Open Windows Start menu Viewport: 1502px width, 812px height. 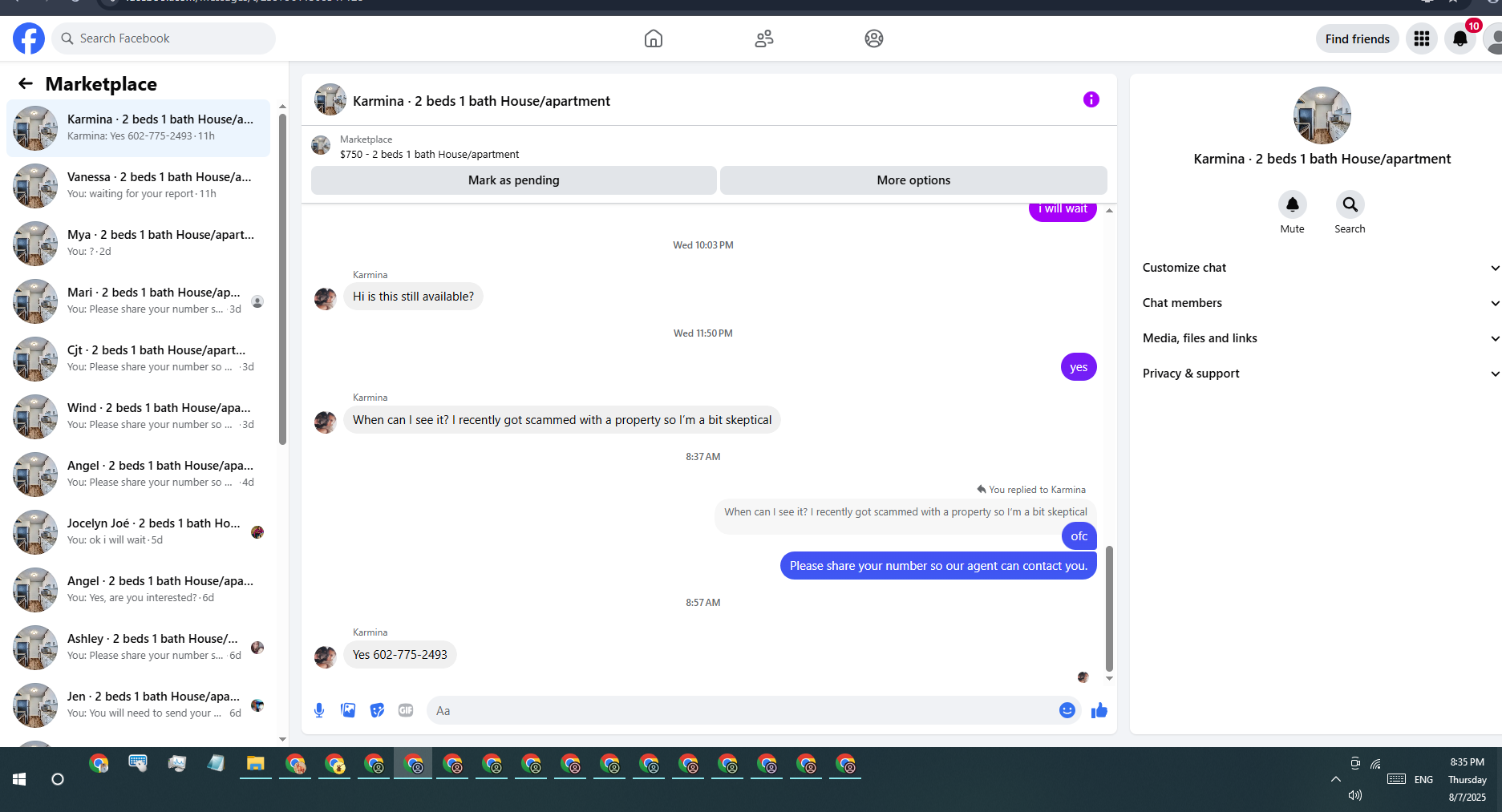[20, 779]
